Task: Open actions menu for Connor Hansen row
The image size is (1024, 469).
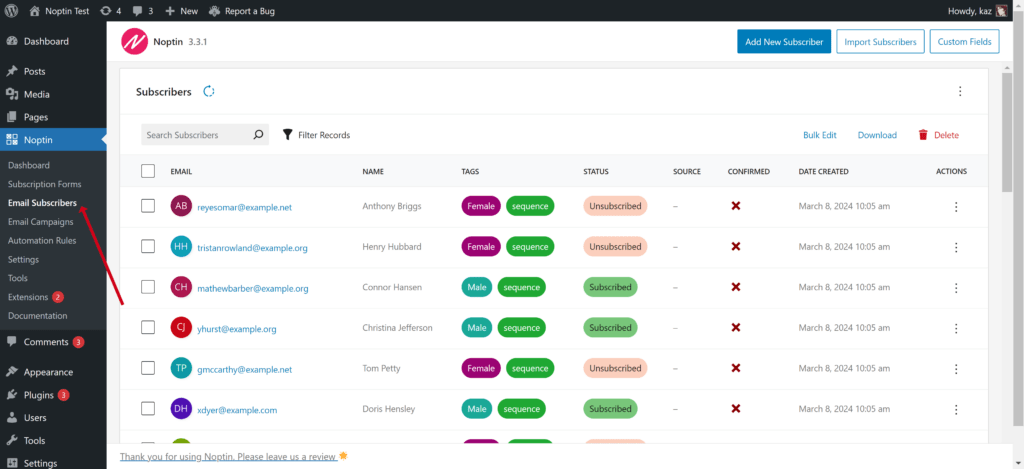Action: [x=956, y=288]
